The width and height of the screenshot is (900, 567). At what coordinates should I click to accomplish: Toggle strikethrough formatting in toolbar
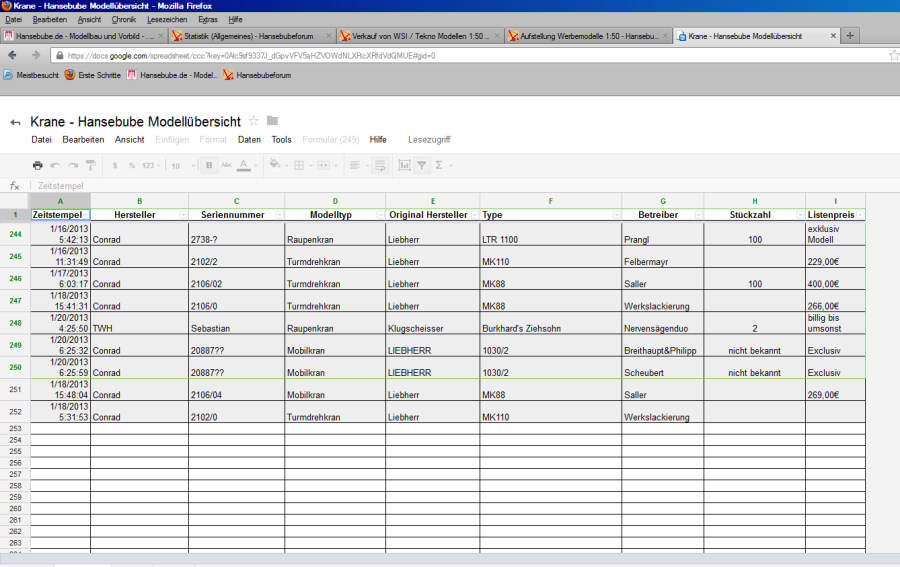pyautogui.click(x=227, y=165)
